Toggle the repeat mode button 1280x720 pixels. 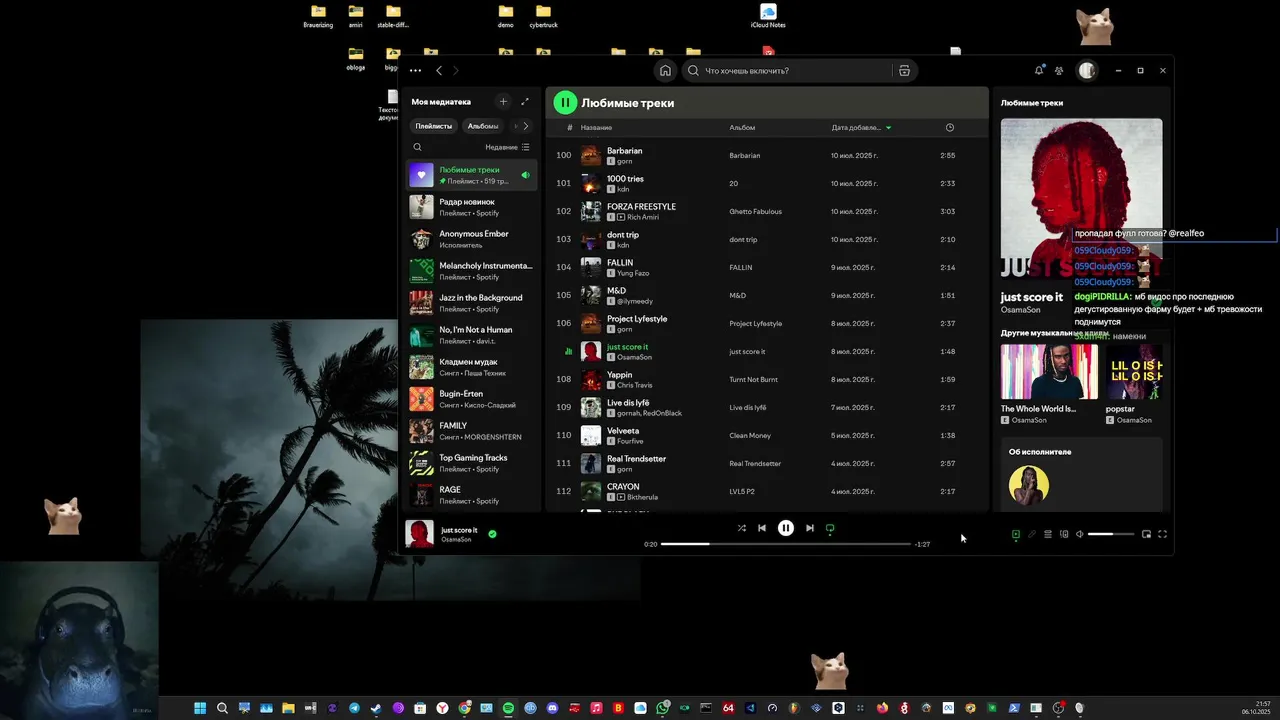(830, 528)
